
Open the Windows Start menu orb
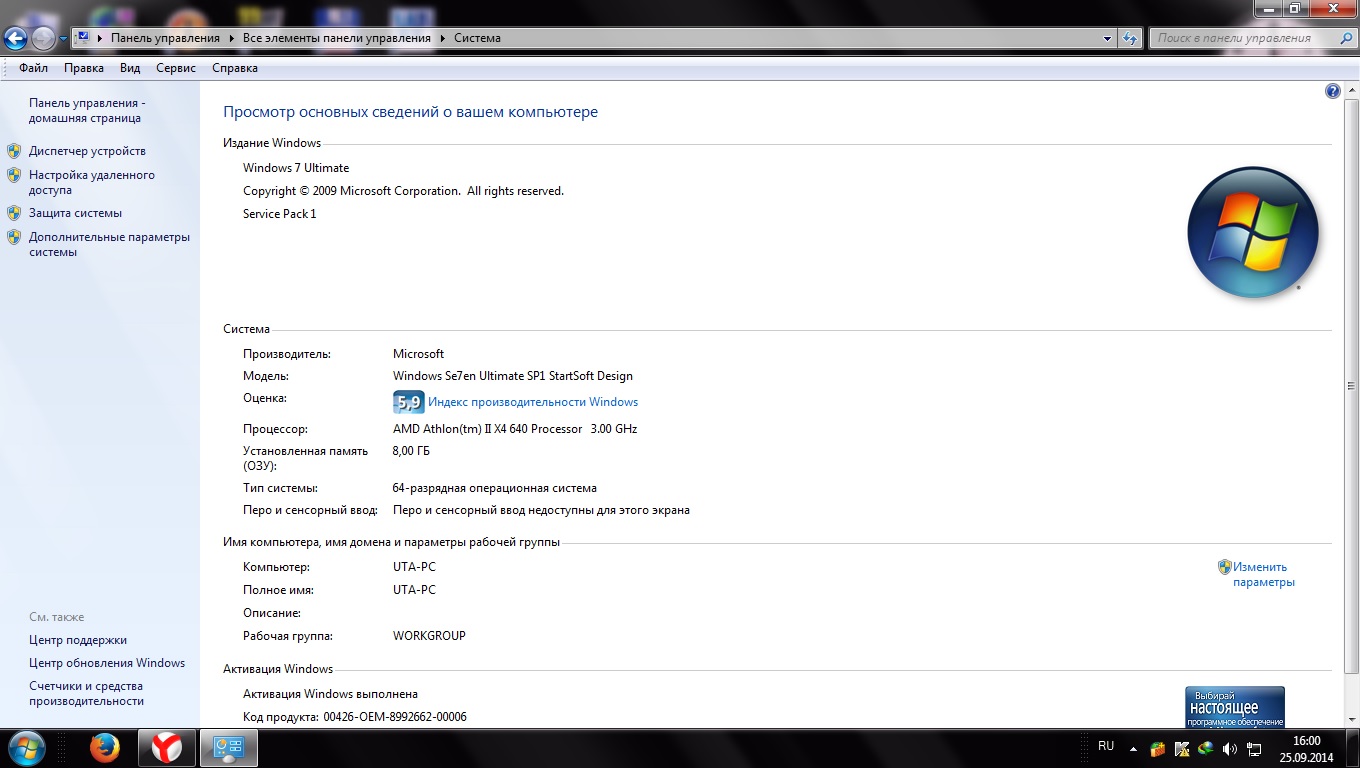pos(26,748)
